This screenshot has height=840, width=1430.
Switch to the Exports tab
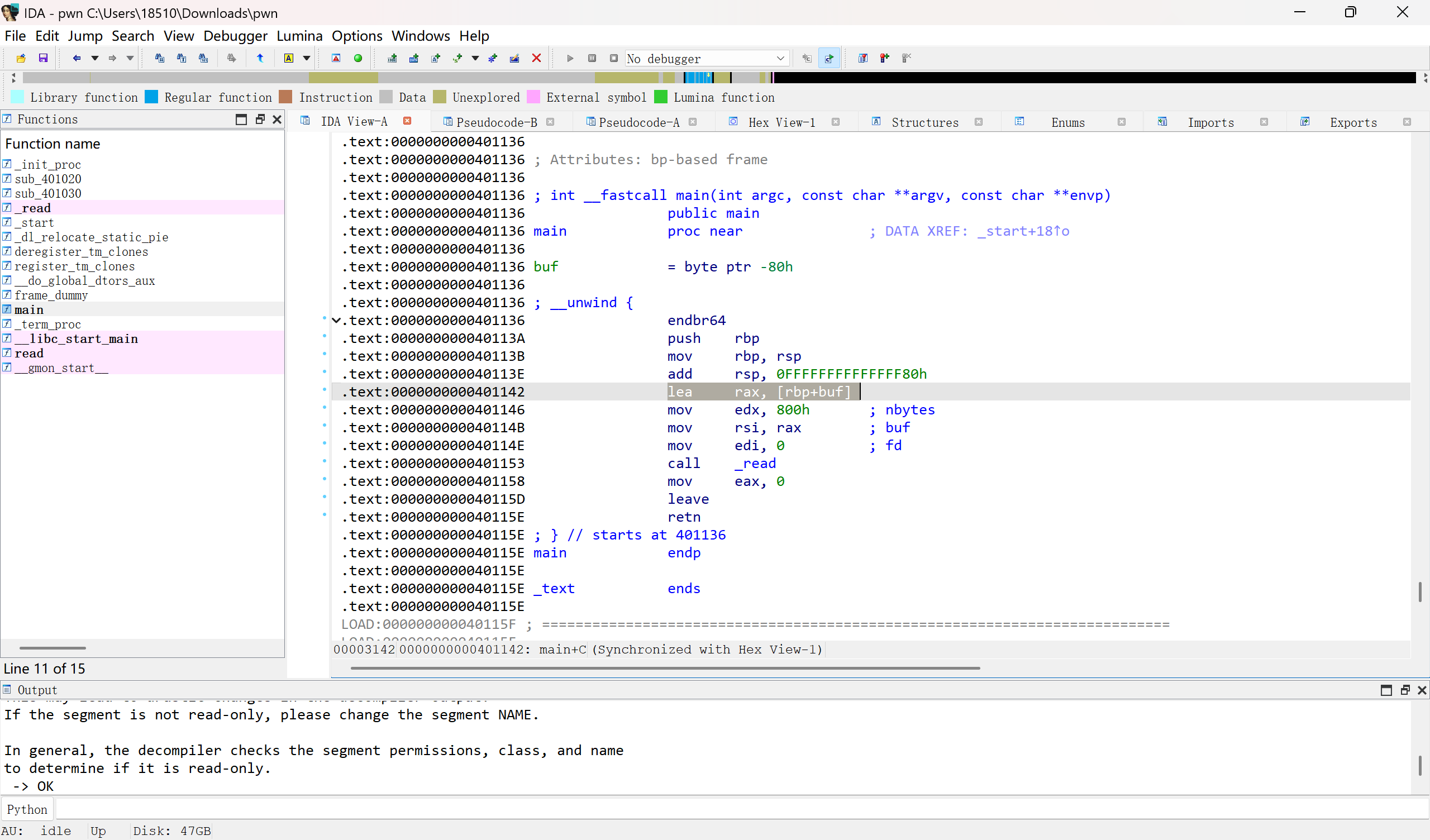pyautogui.click(x=1353, y=122)
